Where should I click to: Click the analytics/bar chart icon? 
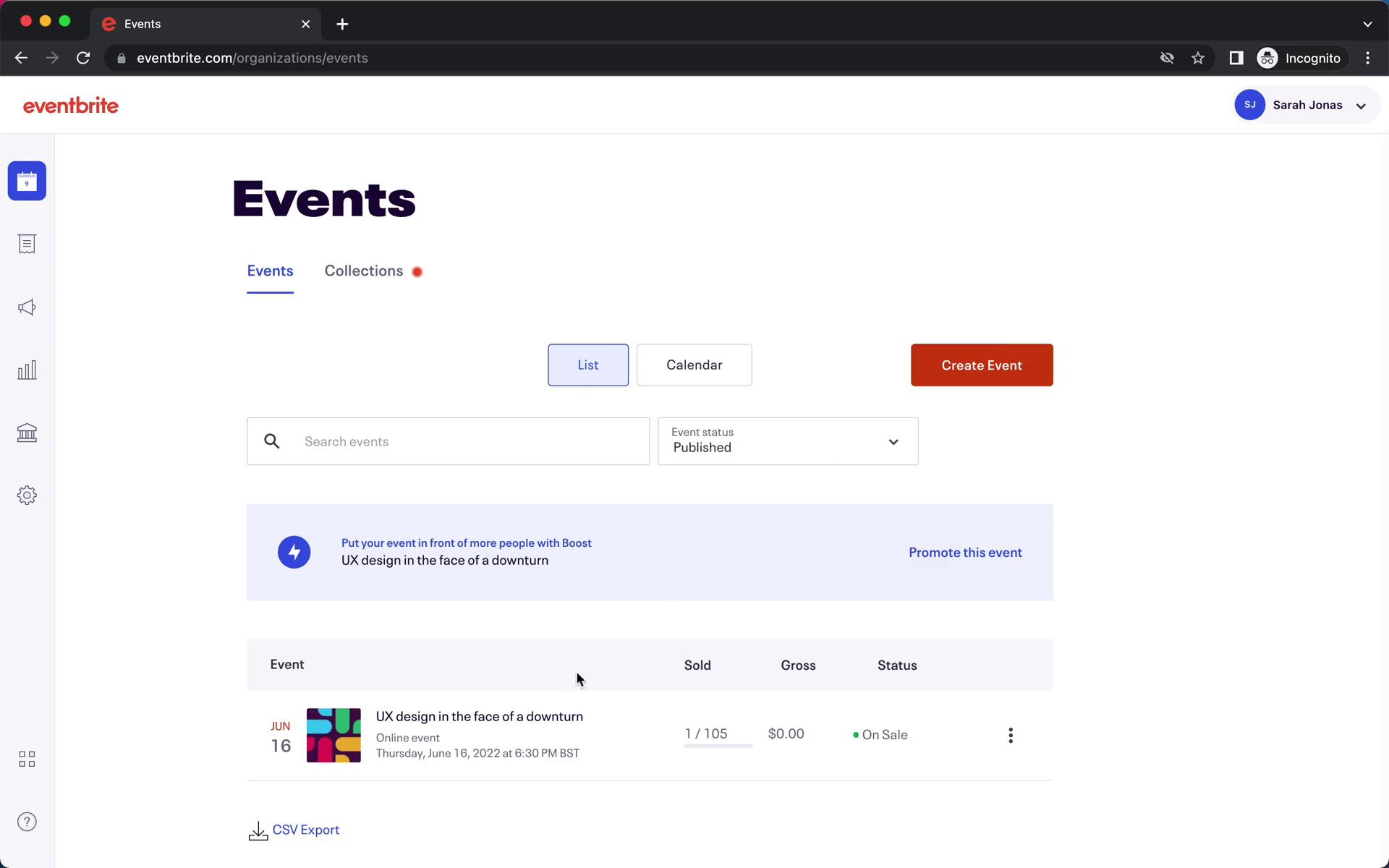pyautogui.click(x=27, y=370)
